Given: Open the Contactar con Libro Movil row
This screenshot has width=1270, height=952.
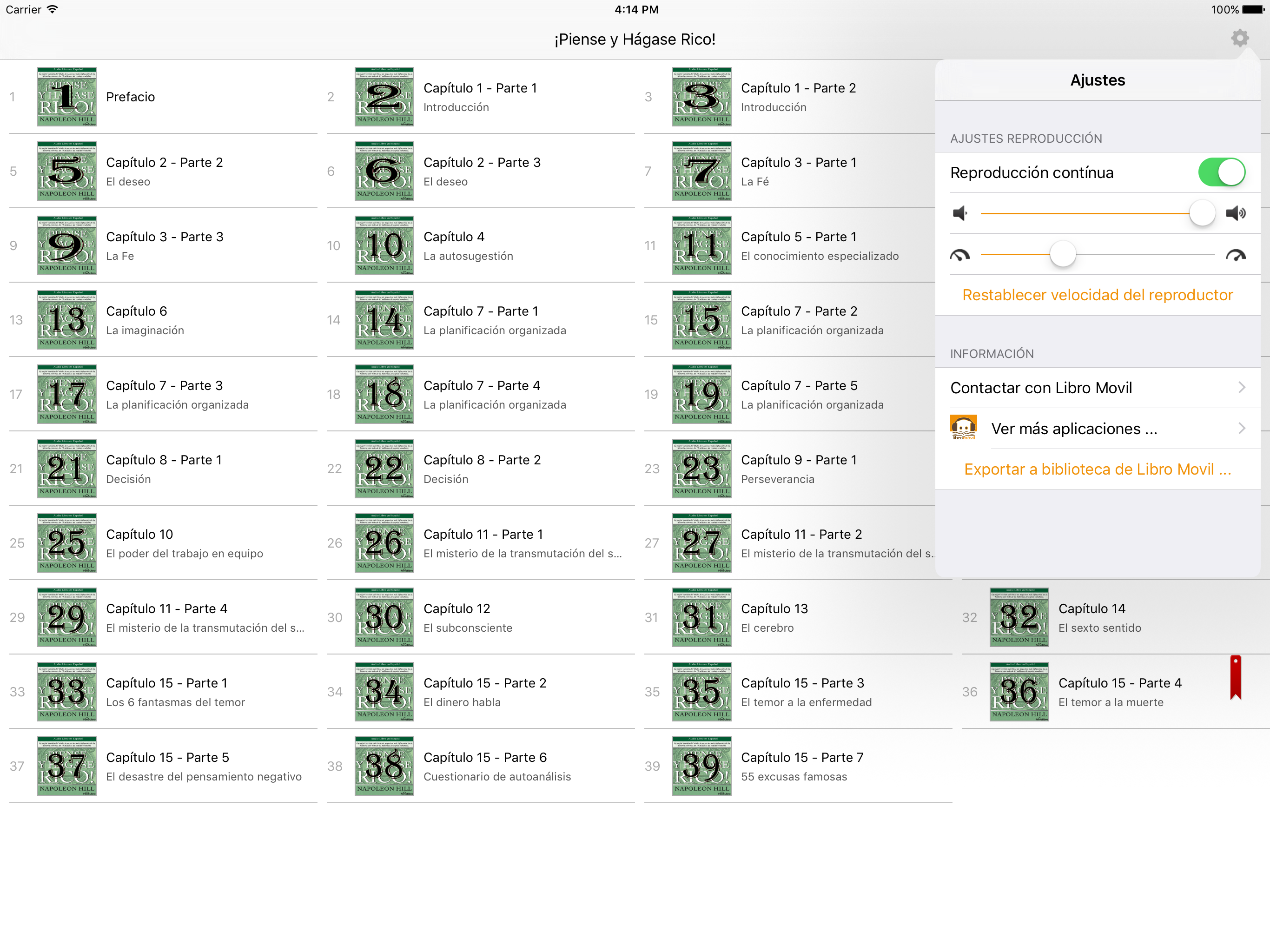Looking at the screenshot, I should coord(1041,388).
